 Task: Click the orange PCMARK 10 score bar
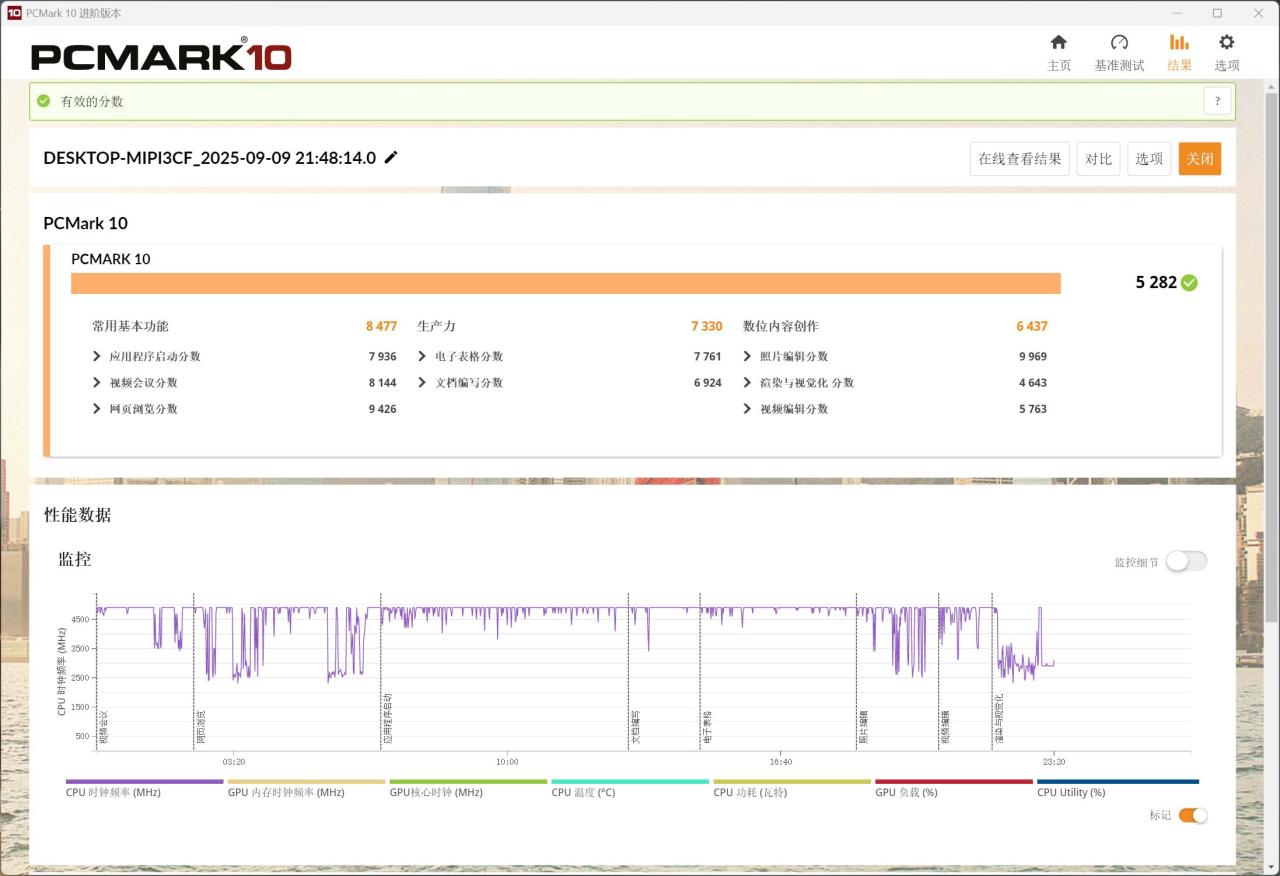tap(566, 284)
